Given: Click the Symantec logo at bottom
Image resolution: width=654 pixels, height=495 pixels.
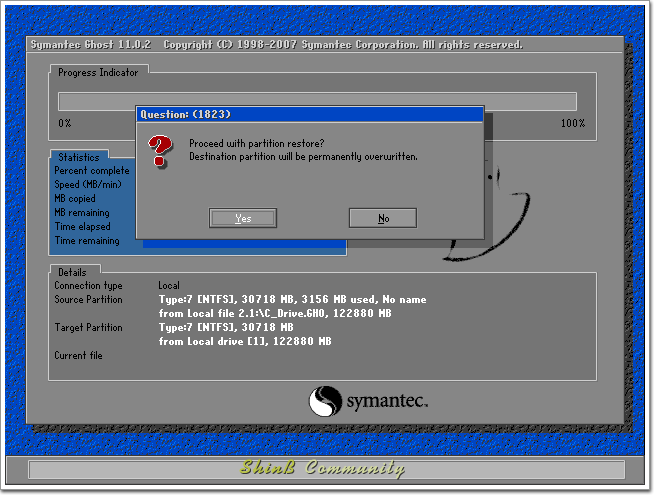Looking at the screenshot, I should (x=368, y=401).
